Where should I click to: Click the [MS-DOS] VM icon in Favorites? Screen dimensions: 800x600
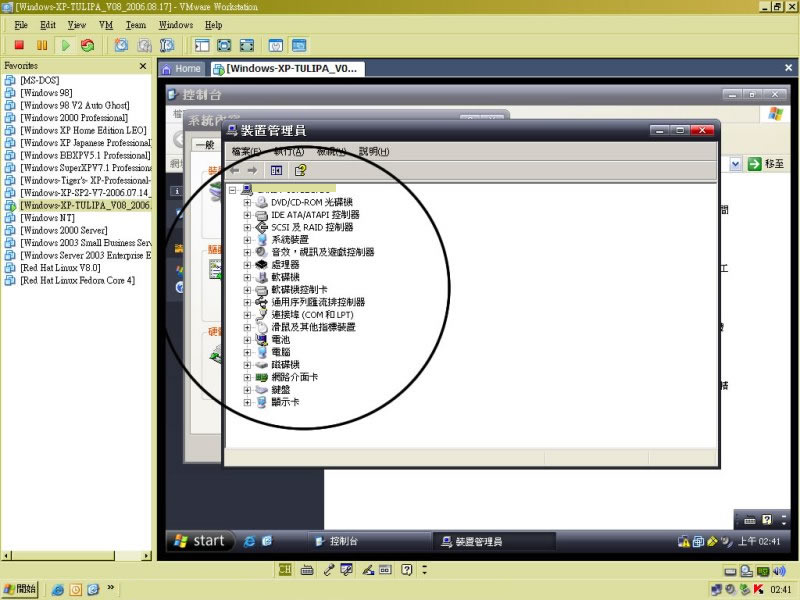pos(10,80)
